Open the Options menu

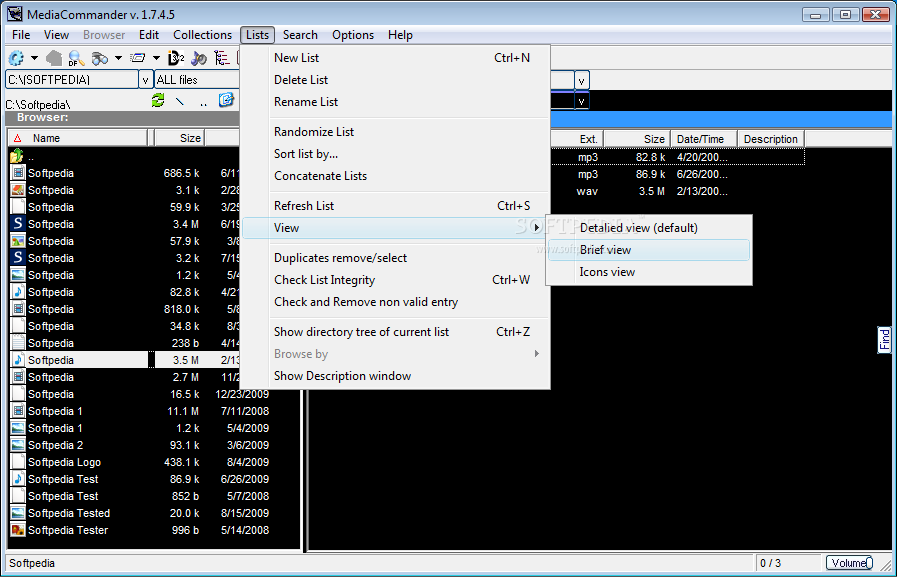click(x=353, y=35)
